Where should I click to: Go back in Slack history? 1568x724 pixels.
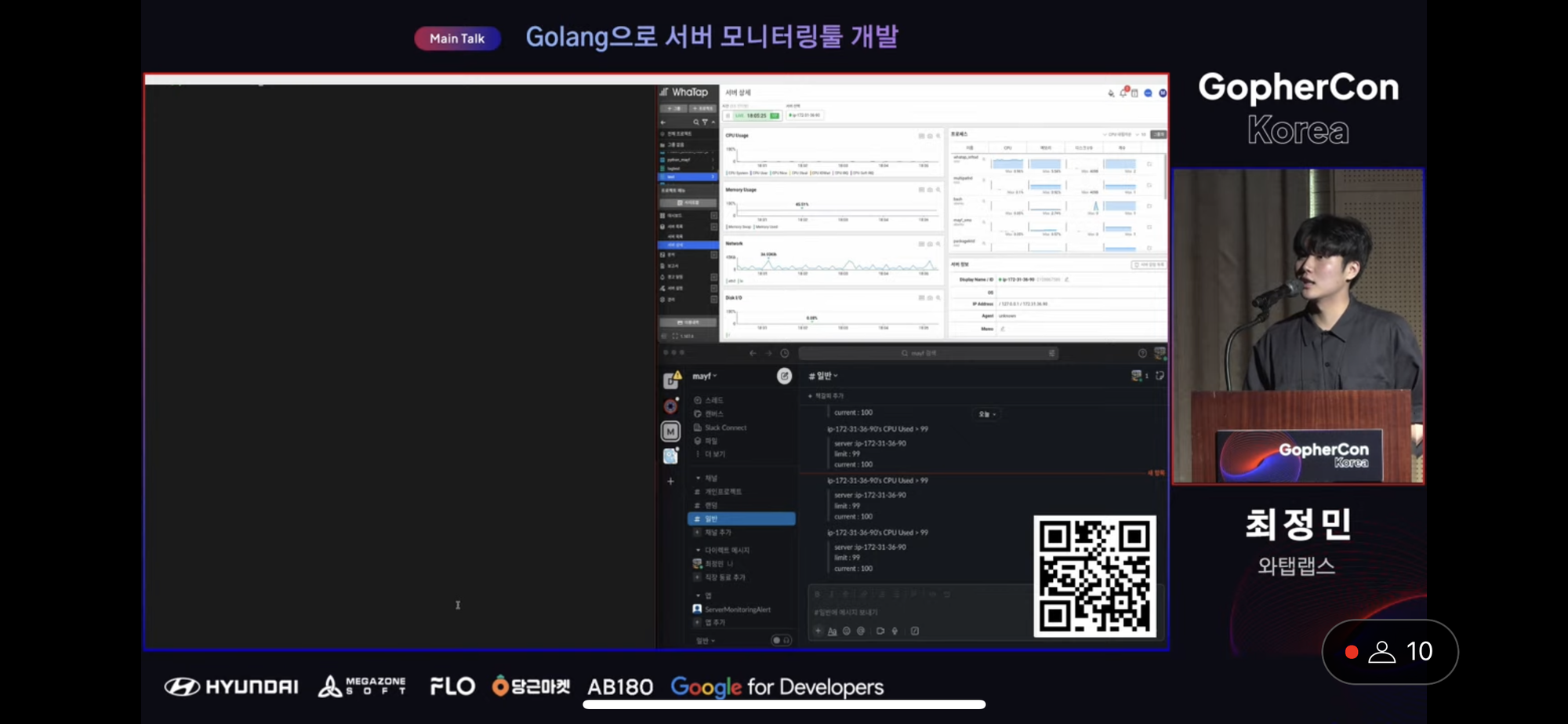pos(753,353)
